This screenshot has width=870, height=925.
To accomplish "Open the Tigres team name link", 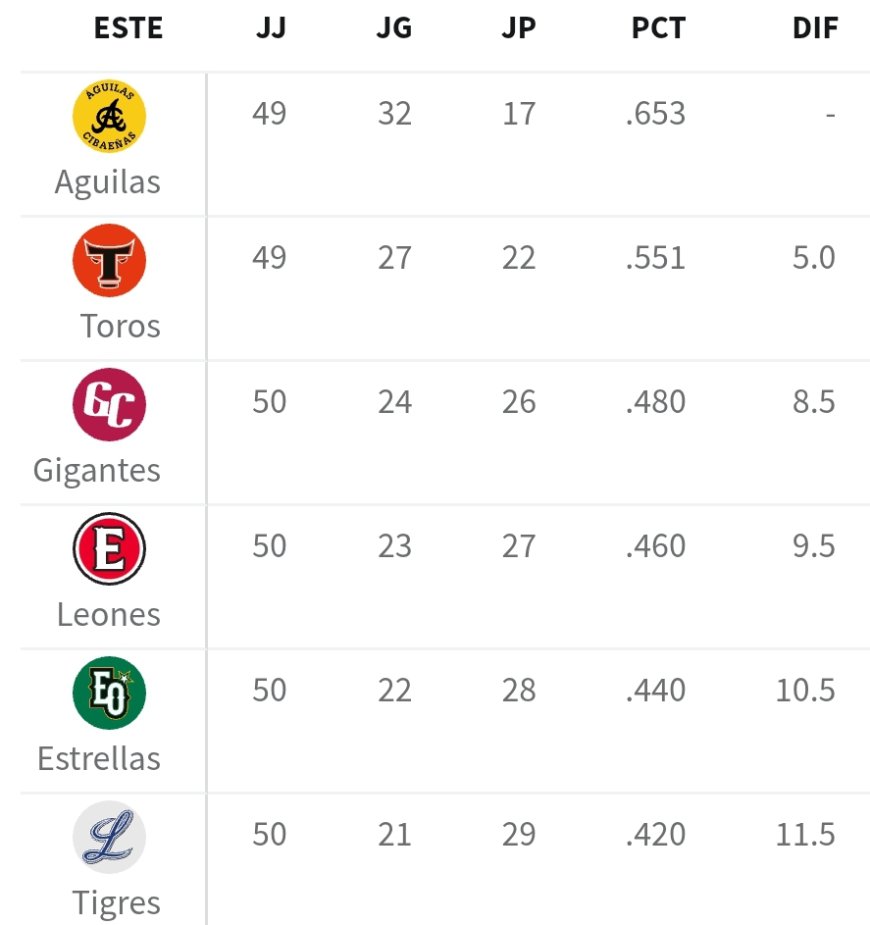I will pos(116,903).
